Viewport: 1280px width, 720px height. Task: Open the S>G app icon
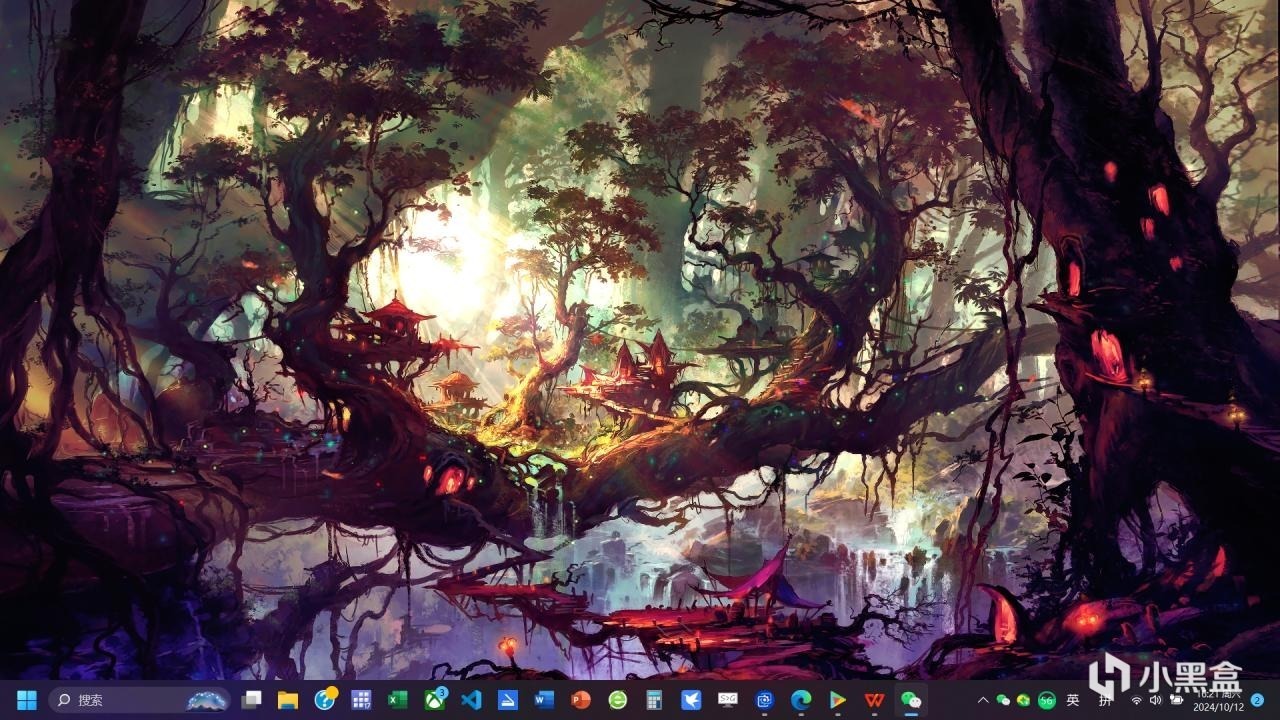728,700
